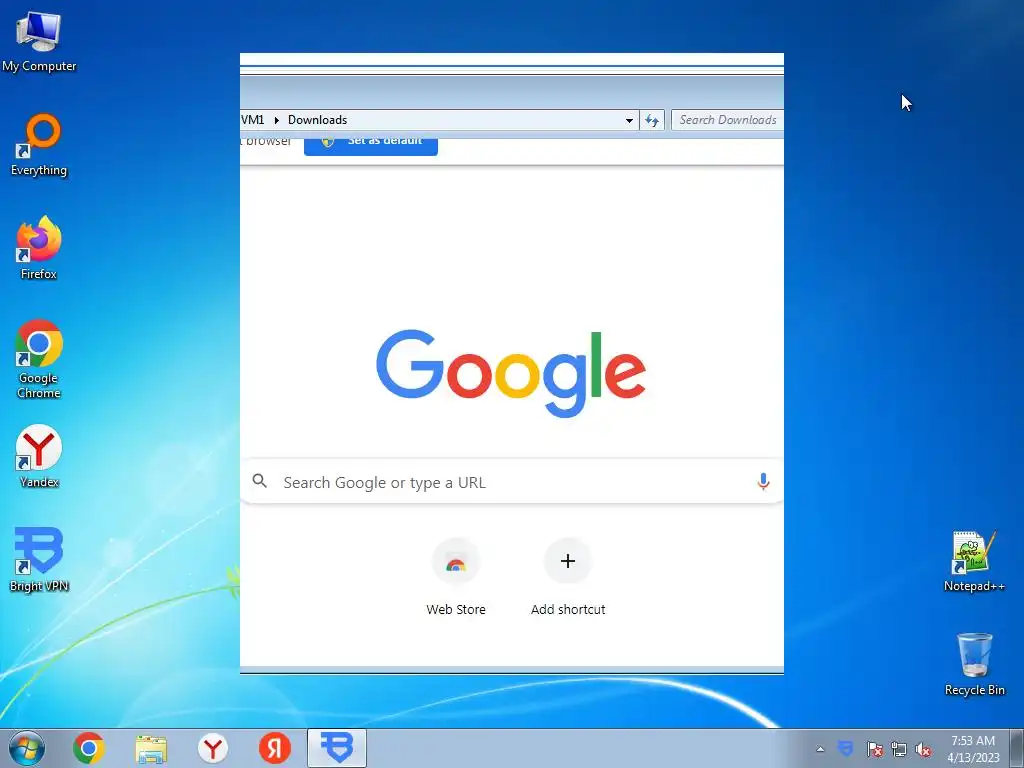Refresh the Downloads folder
The image size is (1024, 768).
[x=652, y=120]
